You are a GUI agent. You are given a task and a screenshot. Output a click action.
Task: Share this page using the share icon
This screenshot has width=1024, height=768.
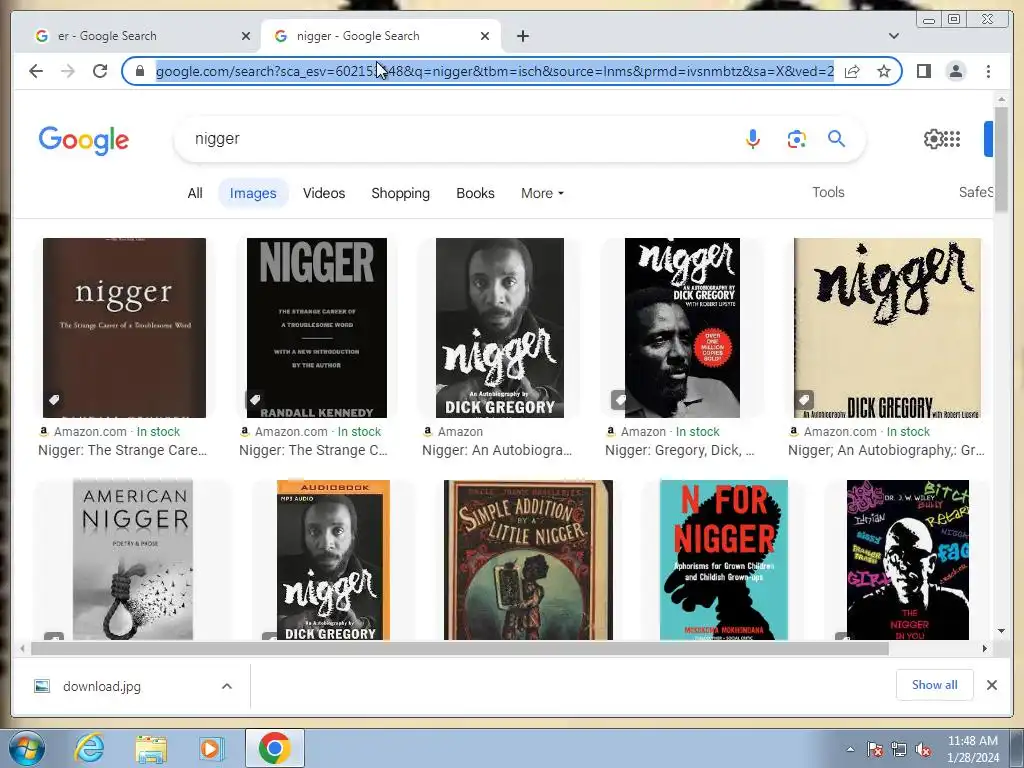click(852, 71)
